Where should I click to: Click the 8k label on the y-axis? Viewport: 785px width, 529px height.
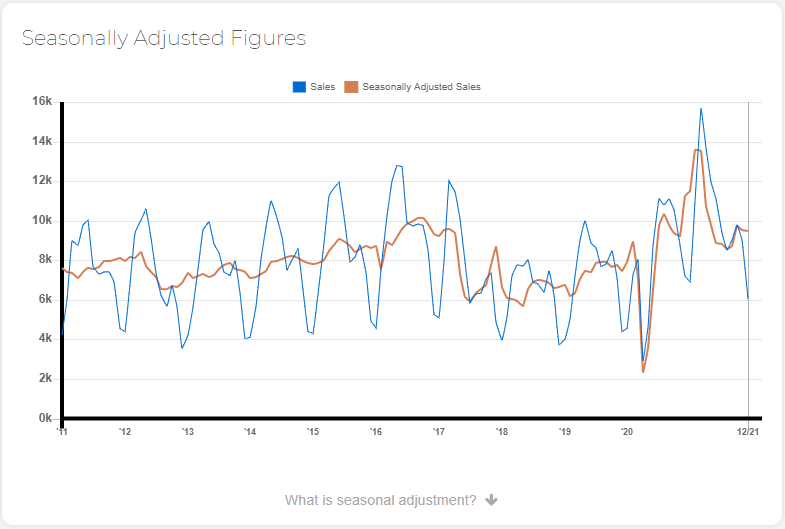(45, 259)
